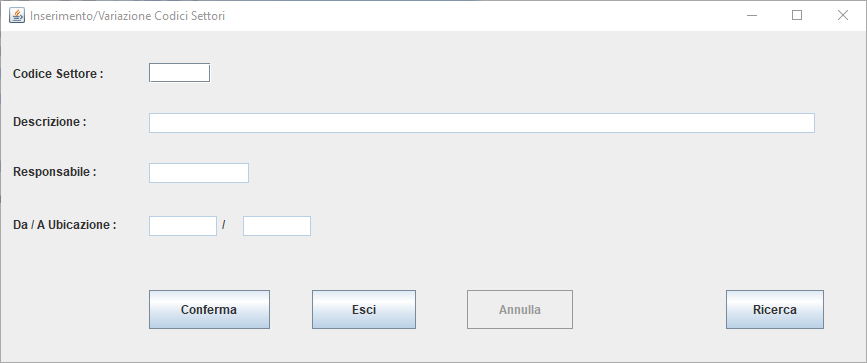
Task: Click the "Da / A Ubicazione :" label
Action: [65, 225]
